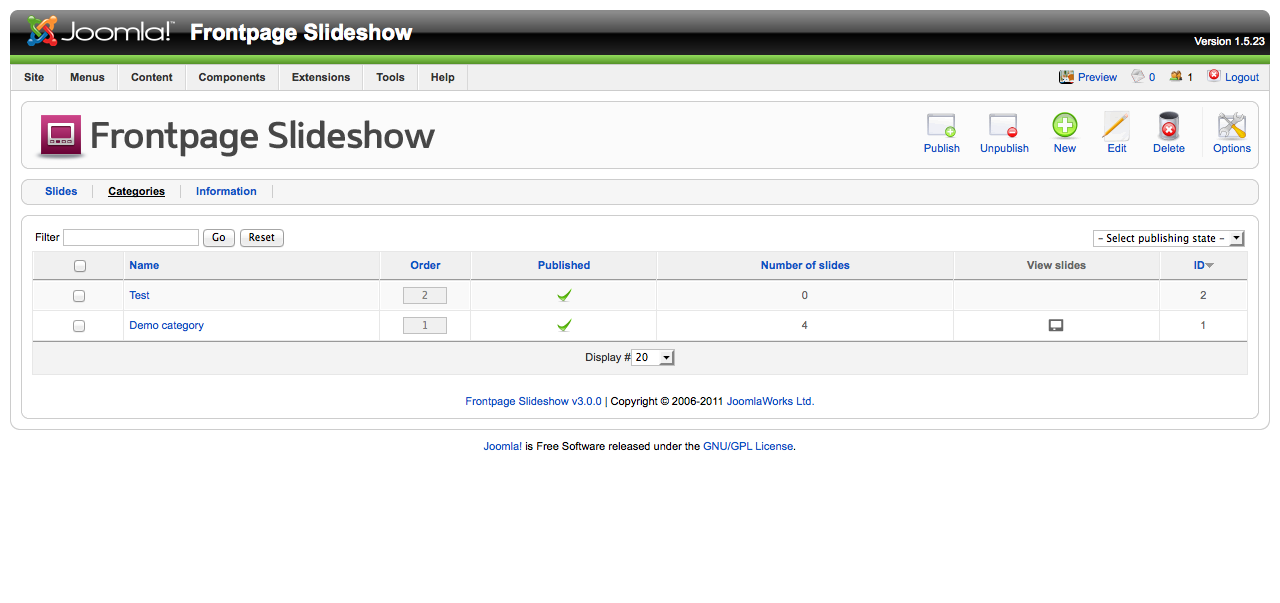Open the Demo category link

click(166, 325)
